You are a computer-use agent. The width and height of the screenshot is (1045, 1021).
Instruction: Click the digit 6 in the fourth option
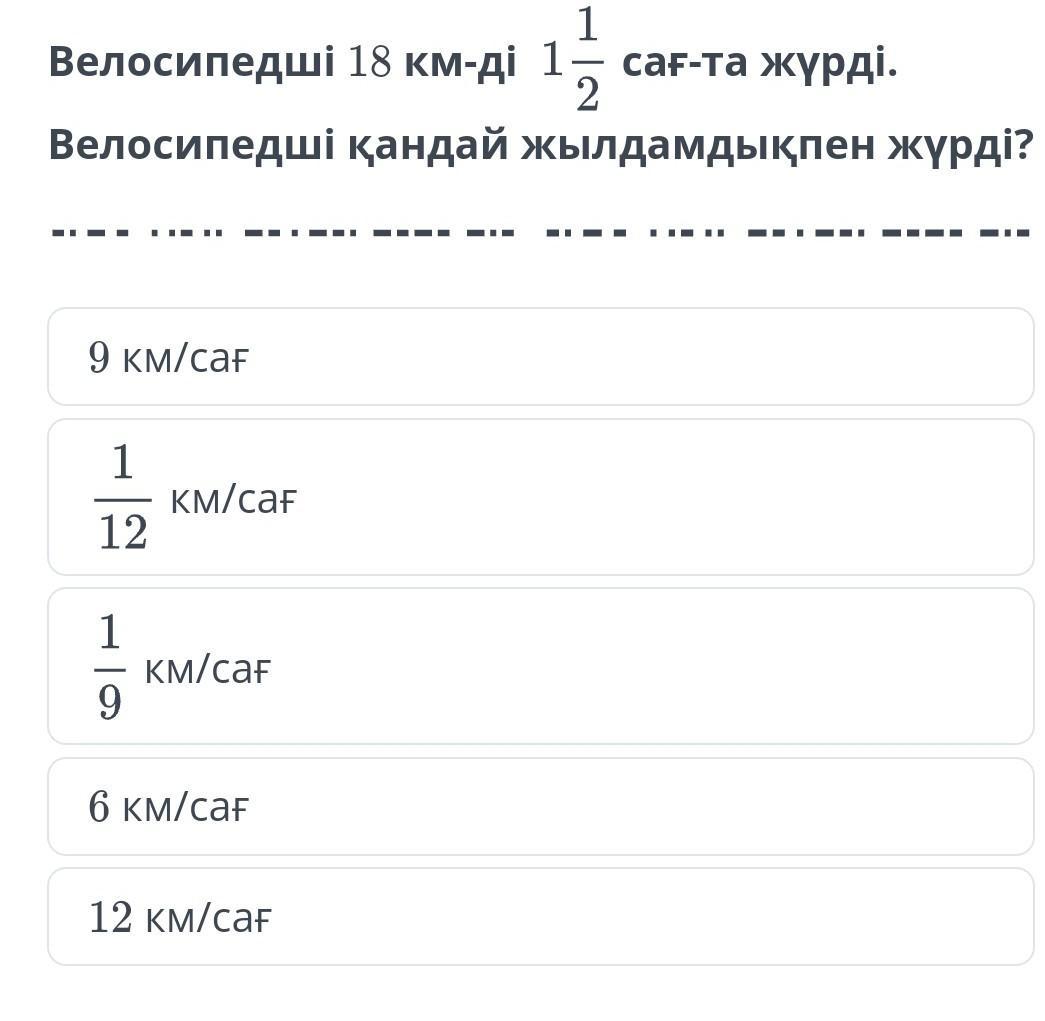point(99,807)
